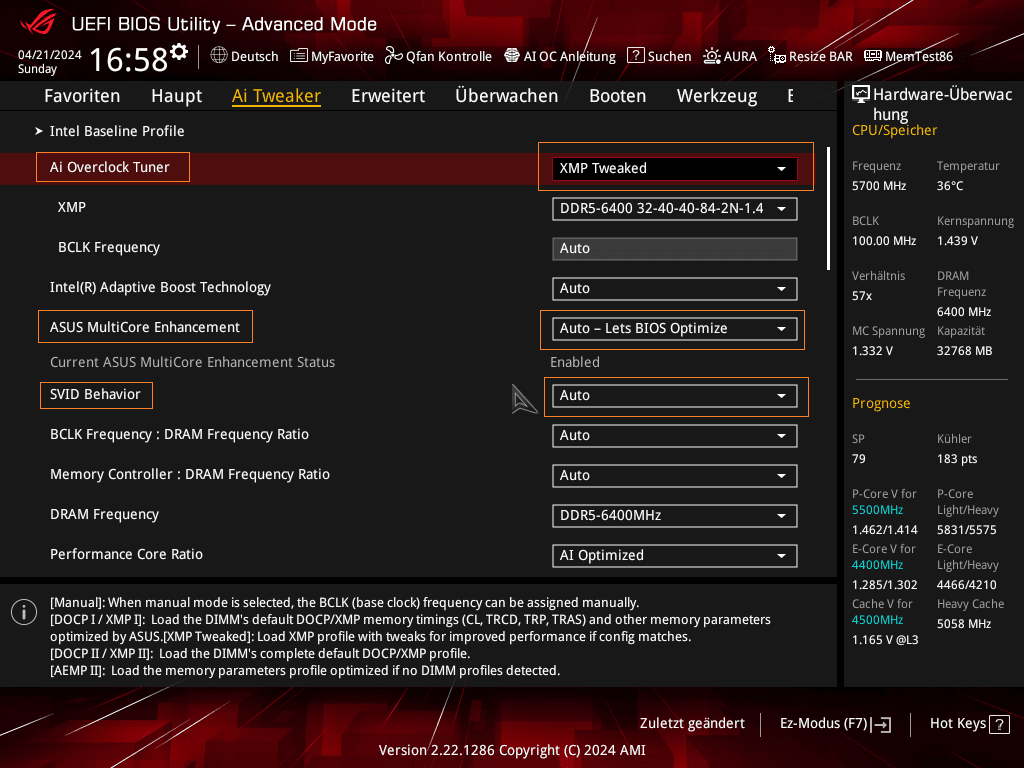Open Ai Overclock Tuner XMP Tweaked dropdown

(675, 168)
